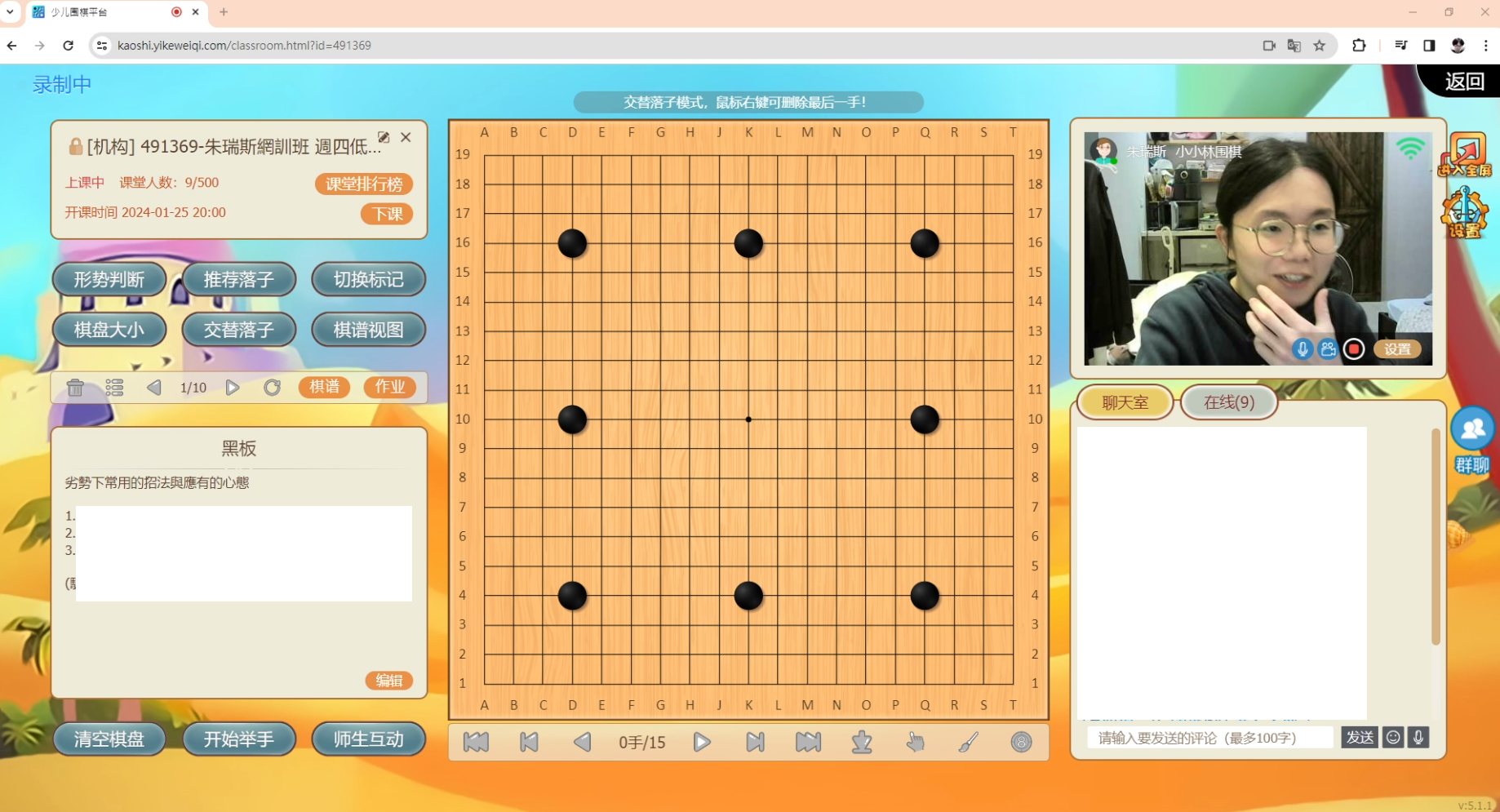Viewport: 1500px width, 812px height.
Task: Skip forward several moves in the record
Action: pos(755,742)
